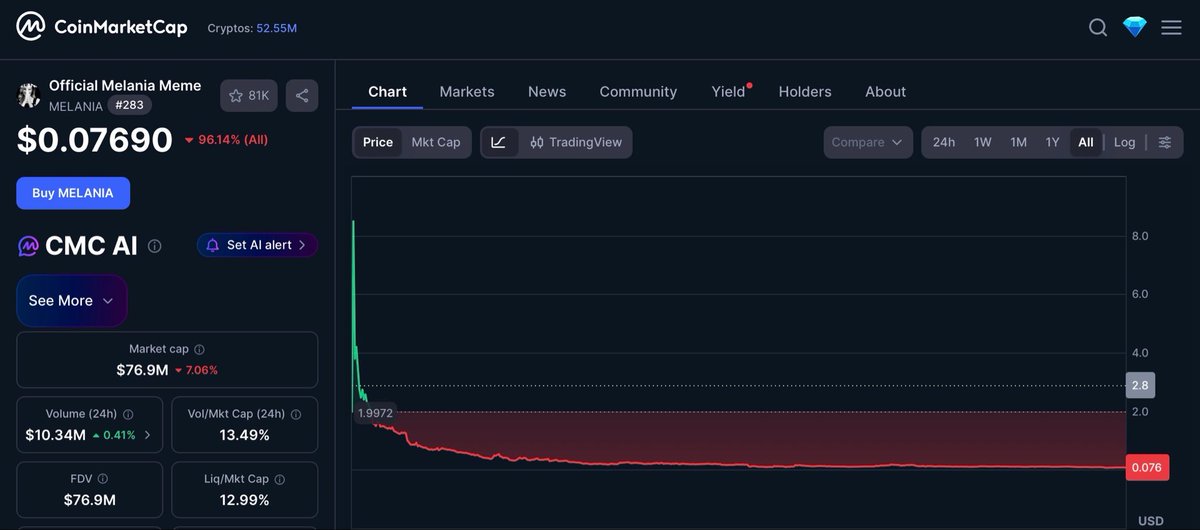Screen dimensions: 1200x530
Task: Open the Community tab
Action: [638, 91]
